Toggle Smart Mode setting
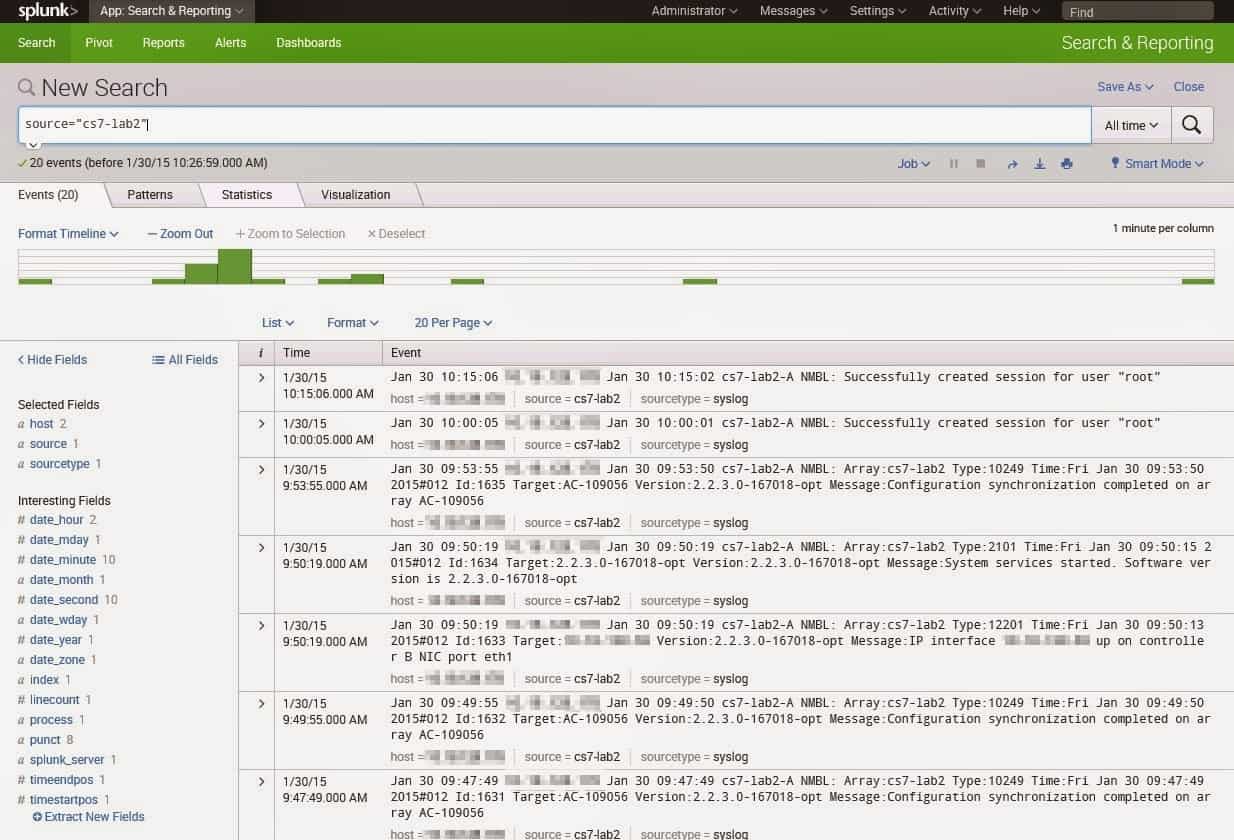The height and width of the screenshot is (840, 1234). [1156, 163]
